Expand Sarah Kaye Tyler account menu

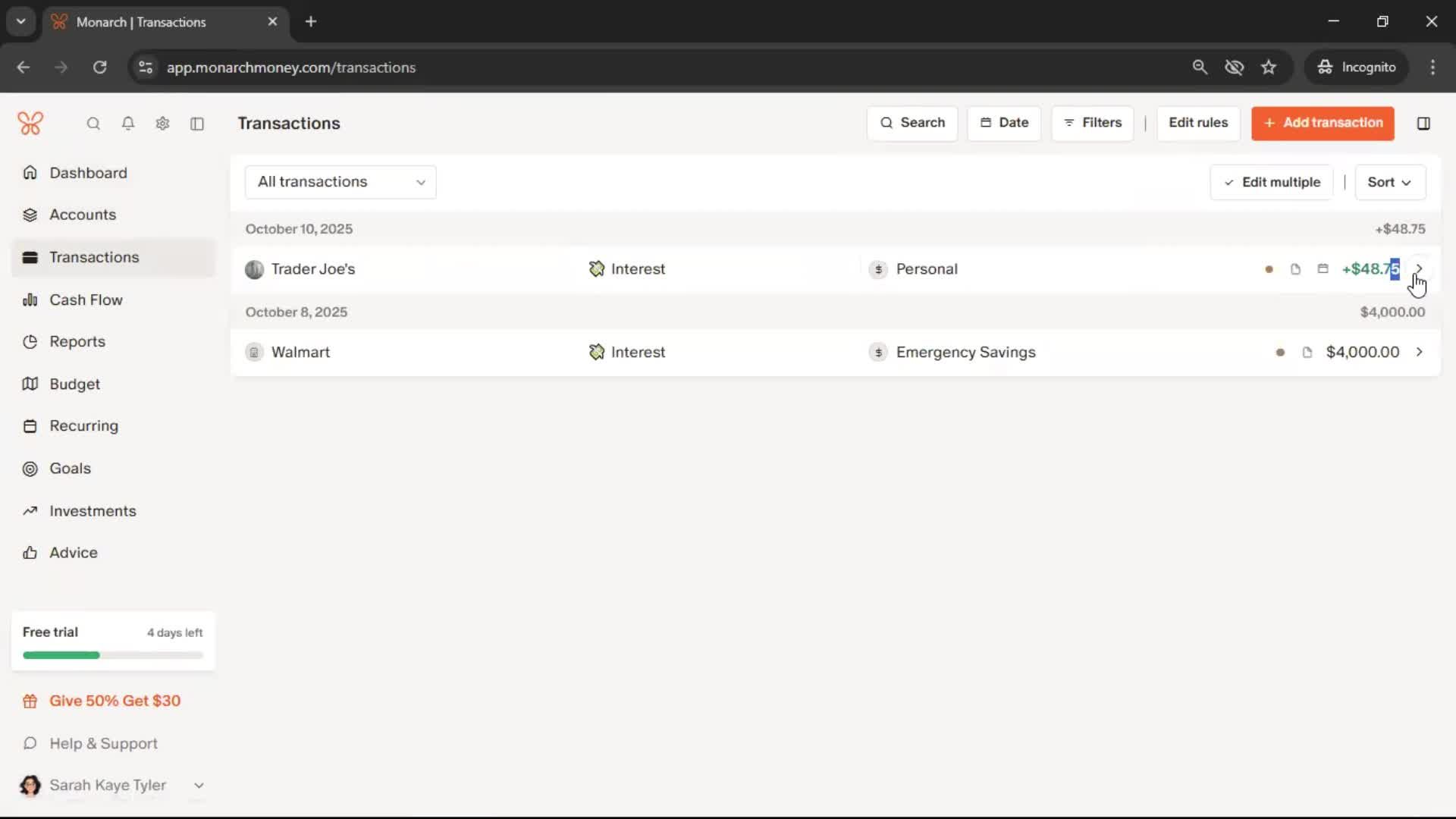tap(199, 786)
